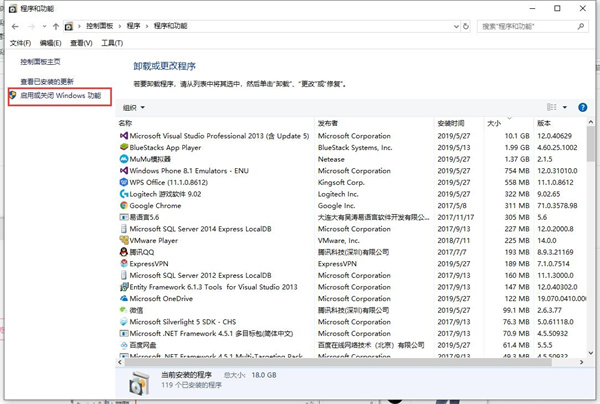Click the Microsoft OneDrive icon
The image size is (600, 404).
tap(123, 298)
